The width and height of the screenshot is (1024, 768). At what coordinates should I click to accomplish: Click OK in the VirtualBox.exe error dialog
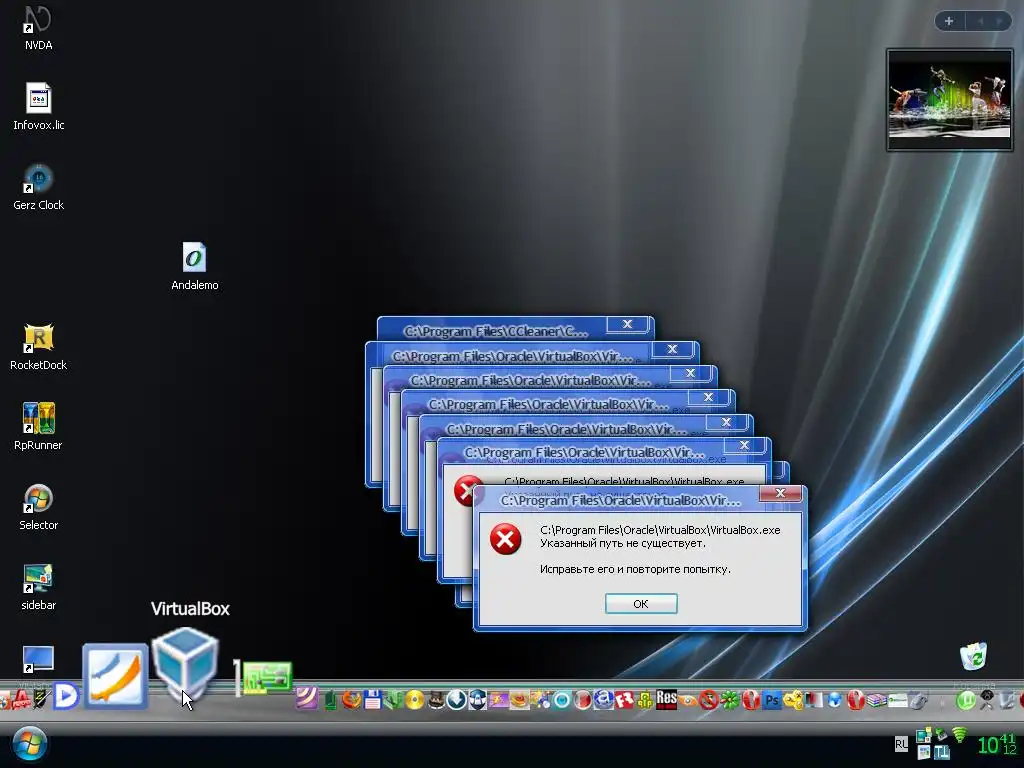pyautogui.click(x=641, y=603)
